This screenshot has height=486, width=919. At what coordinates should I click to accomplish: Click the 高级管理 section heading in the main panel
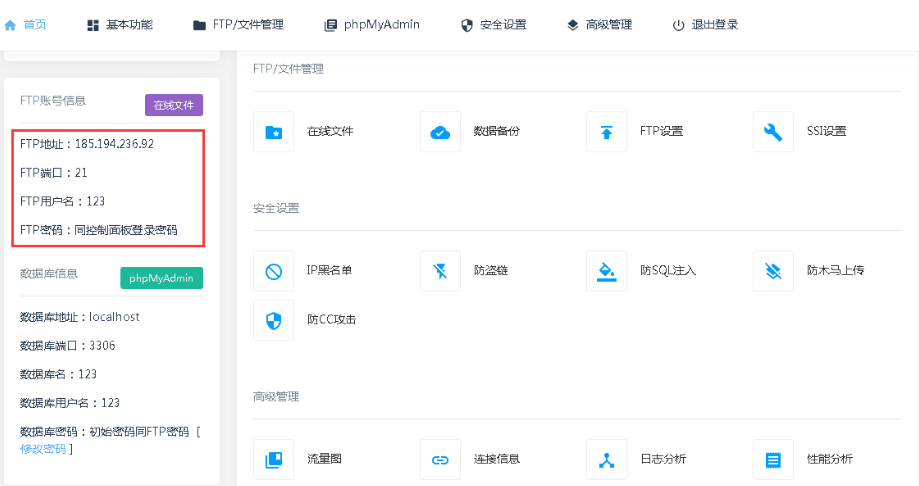tap(276, 397)
